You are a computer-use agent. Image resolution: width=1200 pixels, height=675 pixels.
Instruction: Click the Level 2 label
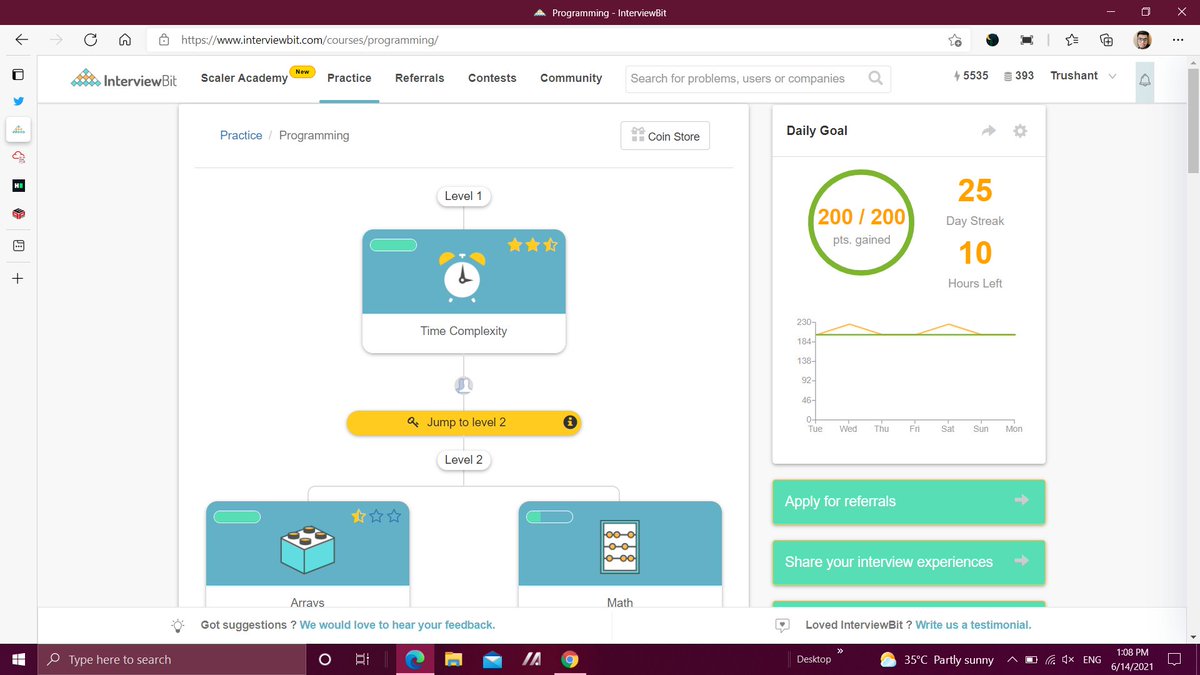[463, 460]
